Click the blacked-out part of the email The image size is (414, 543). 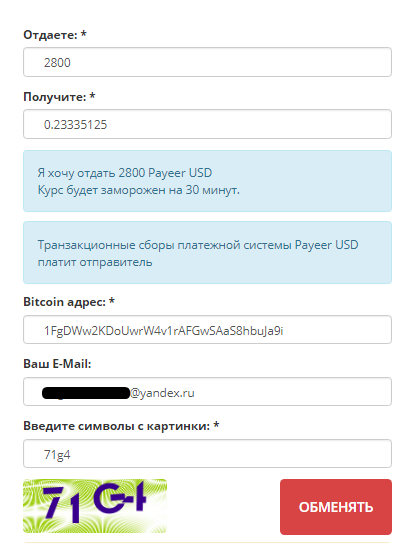[x=86, y=393]
